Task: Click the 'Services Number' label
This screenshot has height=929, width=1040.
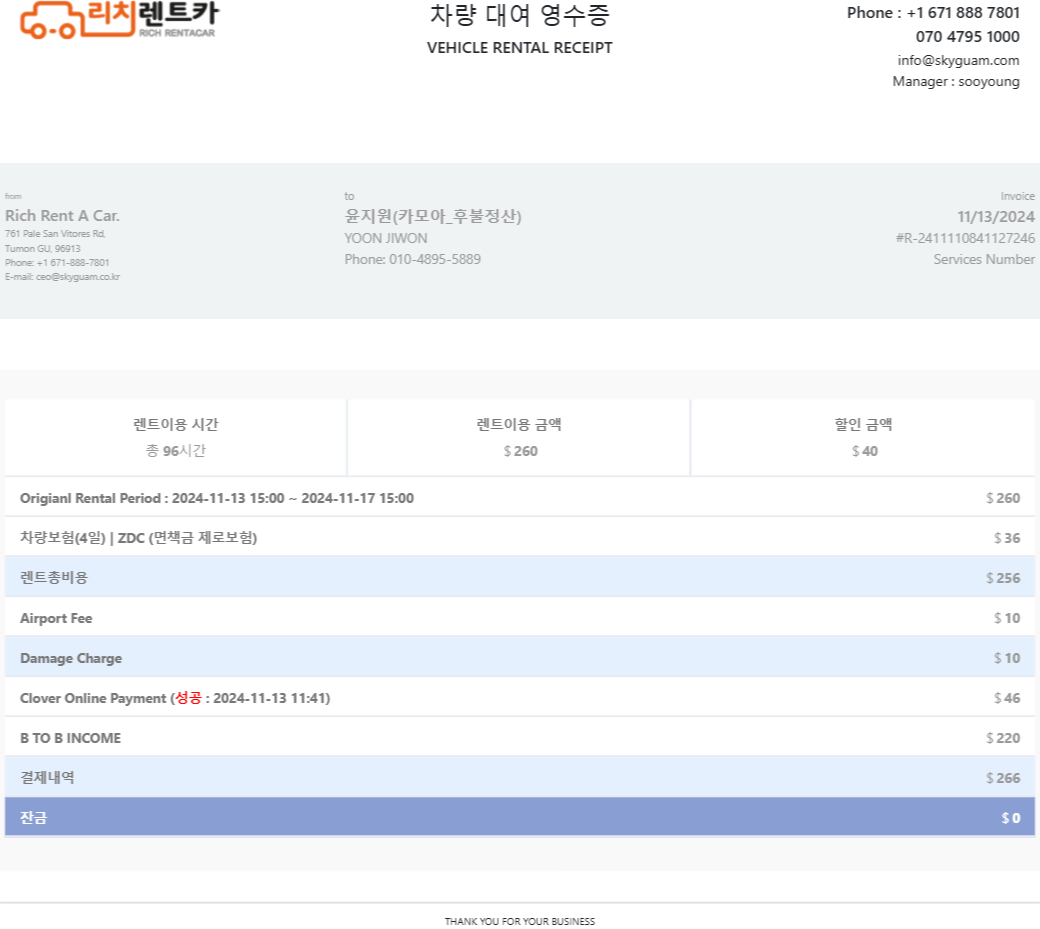Action: point(984,259)
